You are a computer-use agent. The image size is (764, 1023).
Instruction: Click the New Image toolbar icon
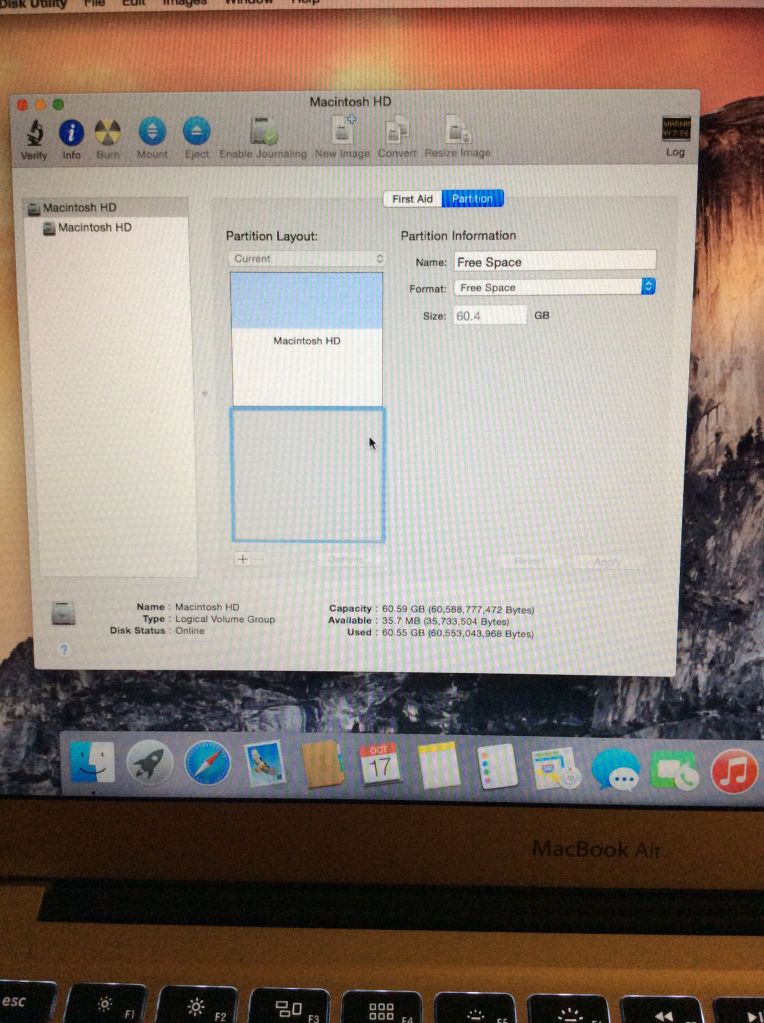343,129
